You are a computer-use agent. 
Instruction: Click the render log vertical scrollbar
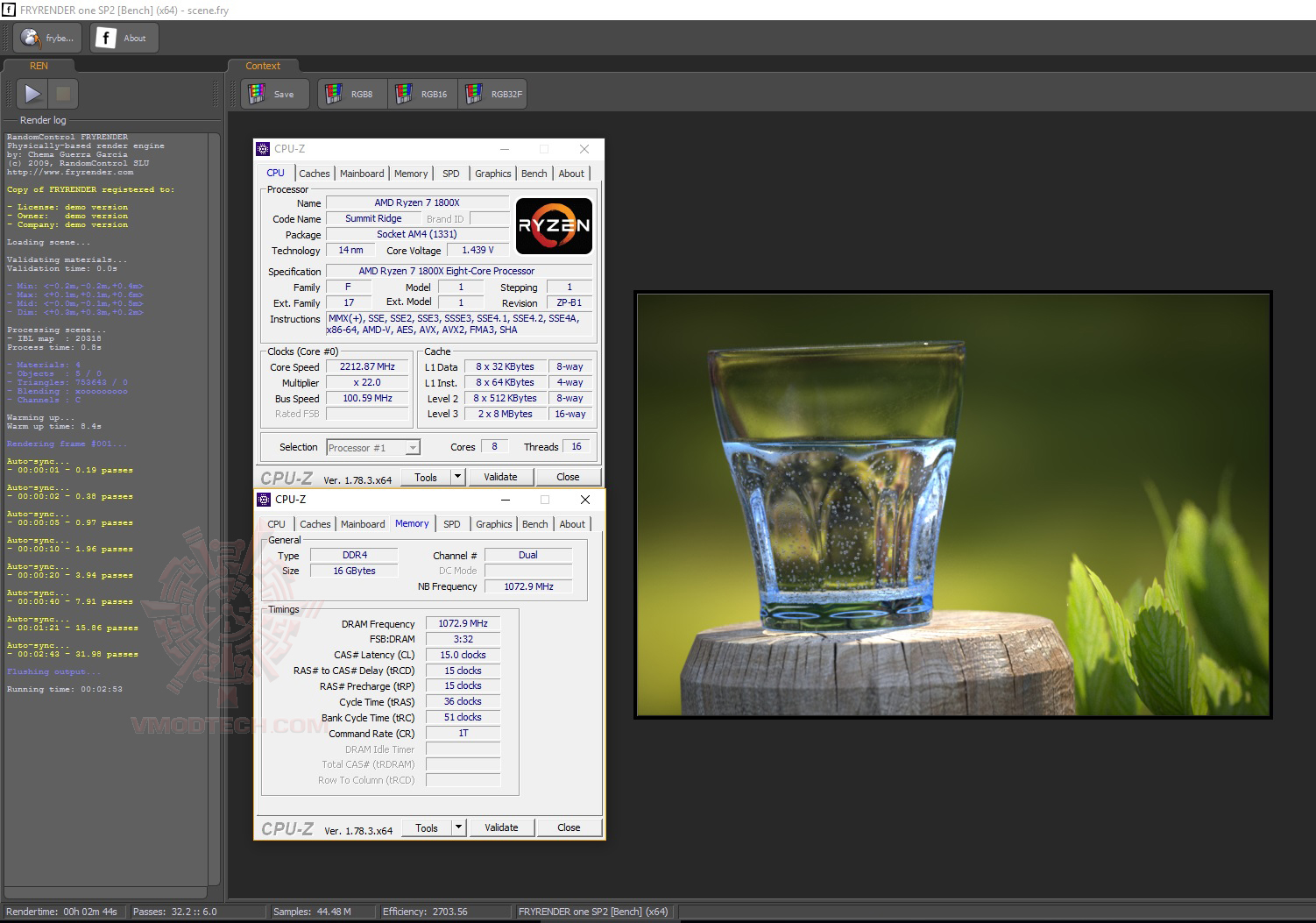(214, 508)
